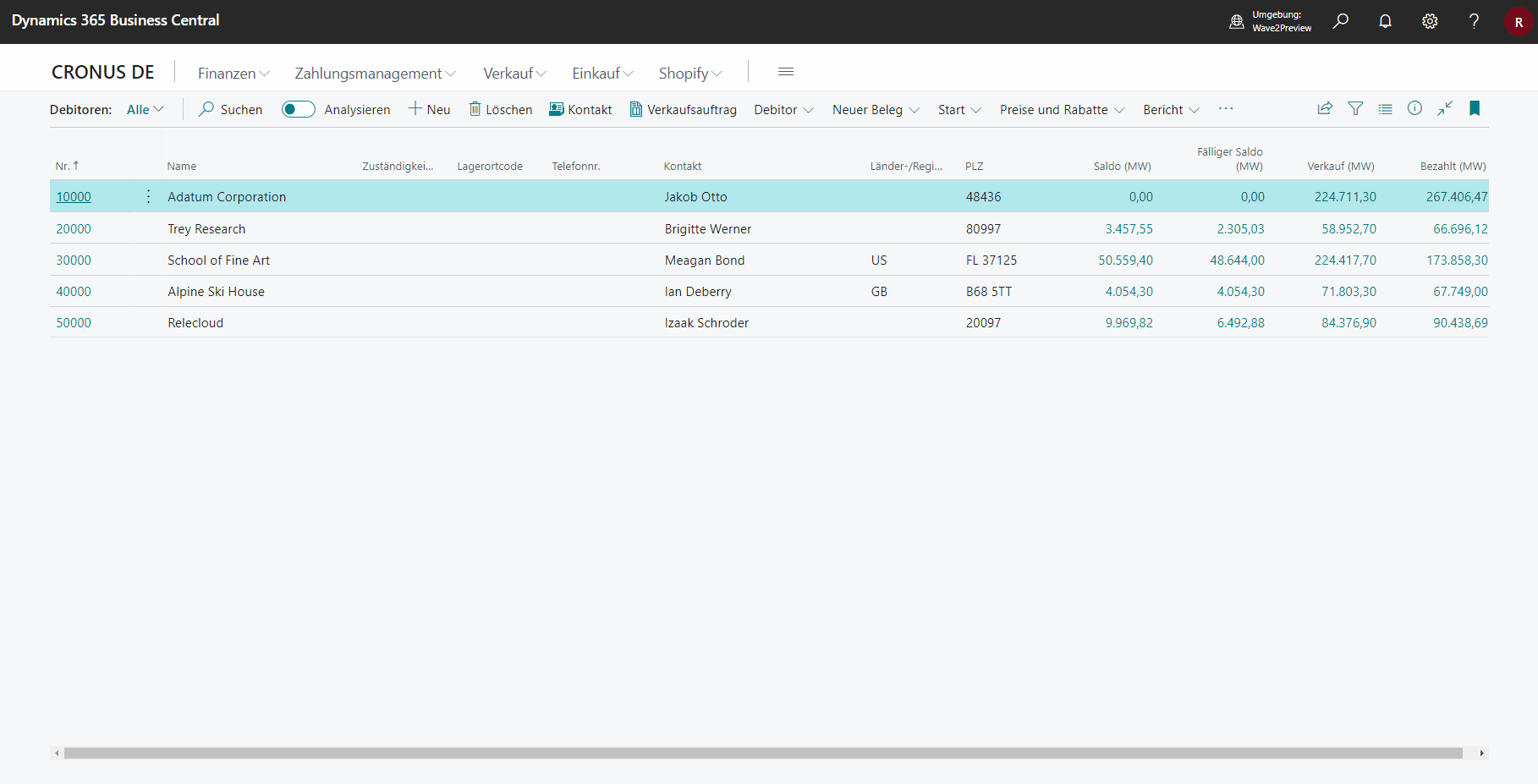Open the Neuer Beleg dropdown
The width and height of the screenshot is (1538, 784).
(876, 109)
